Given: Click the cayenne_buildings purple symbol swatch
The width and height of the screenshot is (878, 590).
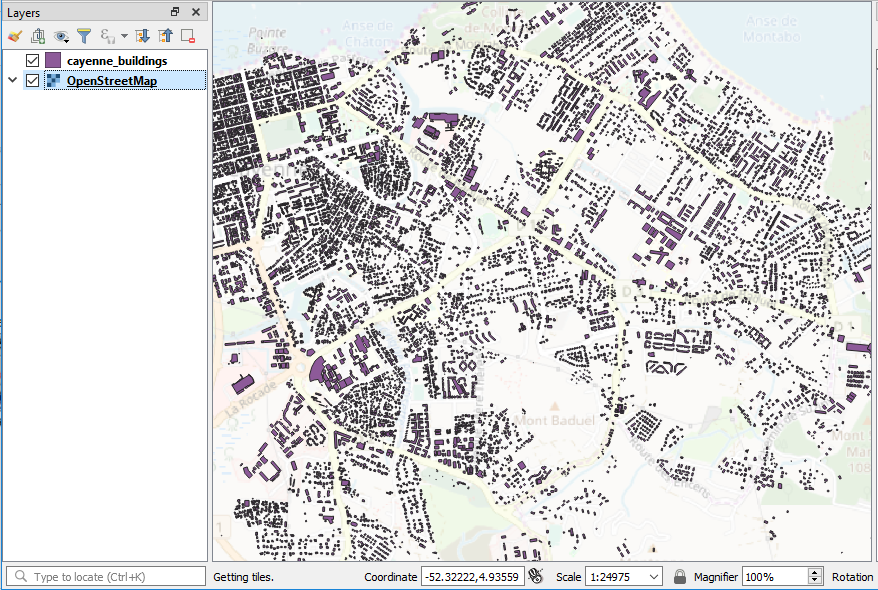Looking at the screenshot, I should pos(51,60).
